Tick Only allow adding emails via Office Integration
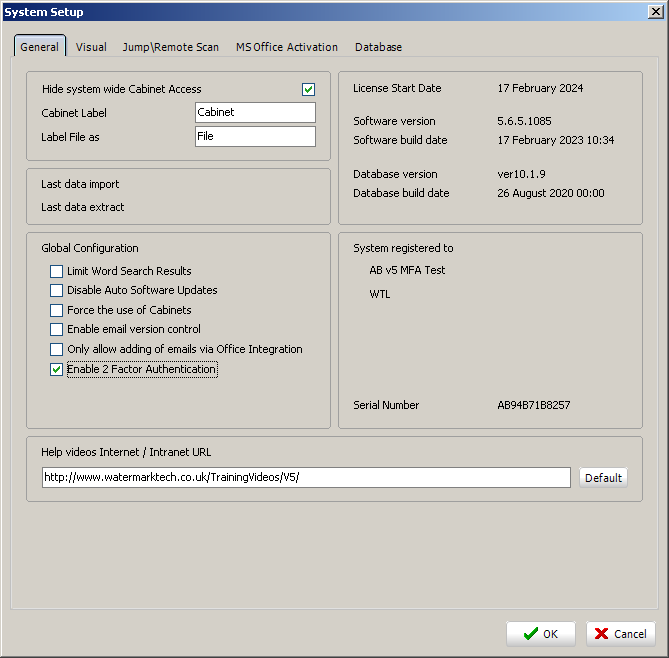 click(56, 349)
